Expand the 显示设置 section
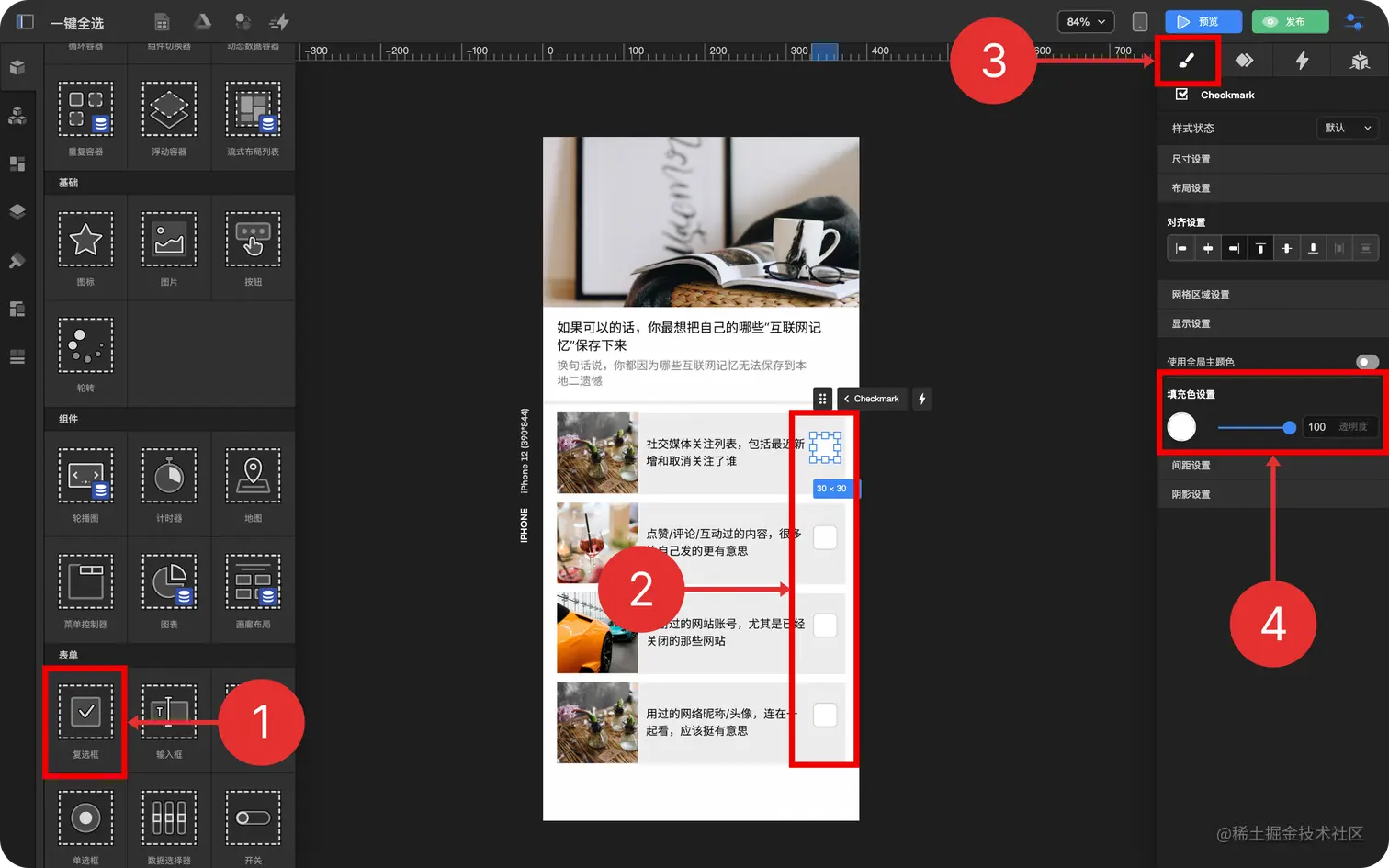This screenshot has height=868, width=1389. 1273,323
